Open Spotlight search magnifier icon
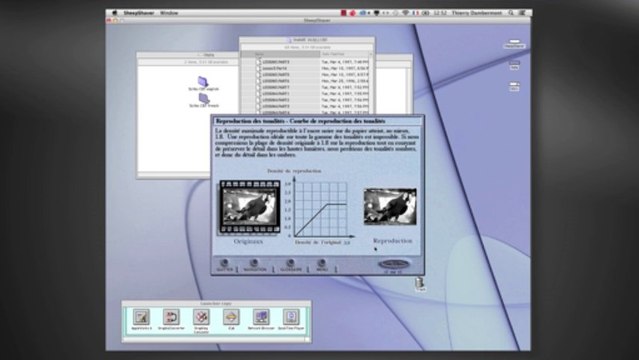Image resolution: width=639 pixels, height=360 pixels. (x=511, y=13)
